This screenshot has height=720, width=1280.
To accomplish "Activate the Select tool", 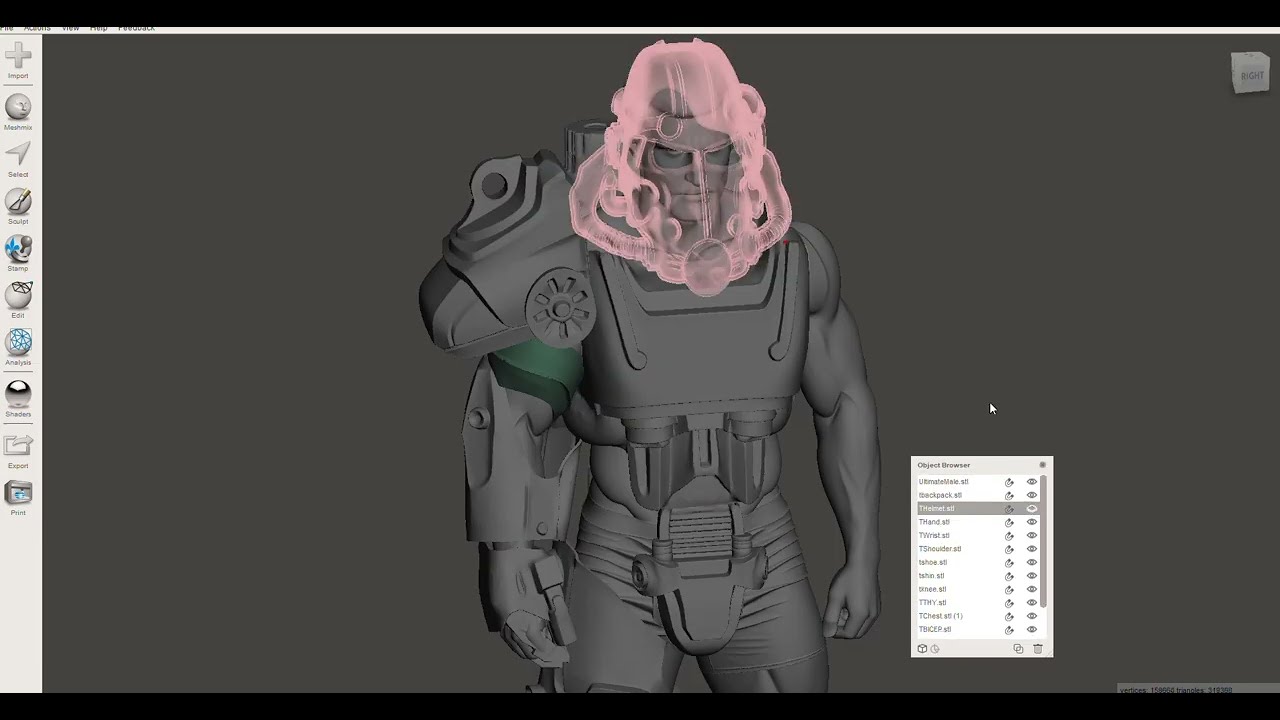I will [x=18, y=159].
